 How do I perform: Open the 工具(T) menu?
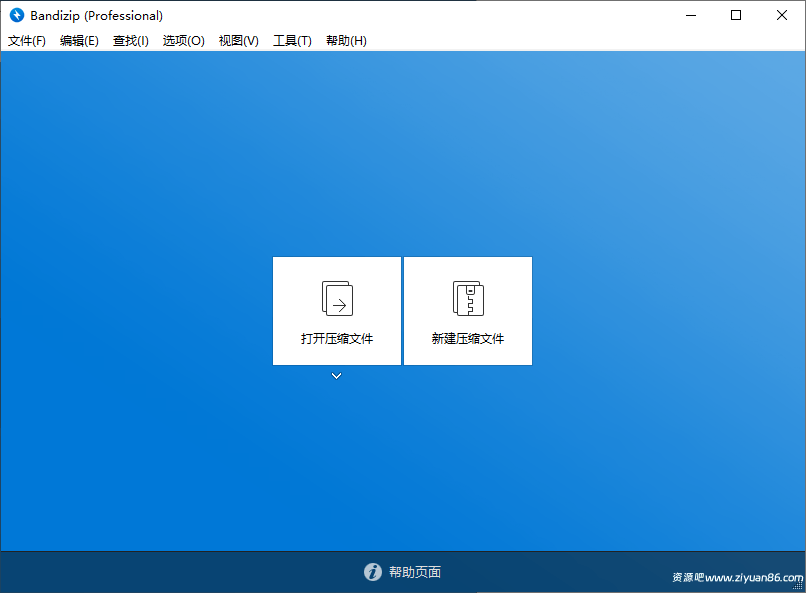click(x=292, y=41)
